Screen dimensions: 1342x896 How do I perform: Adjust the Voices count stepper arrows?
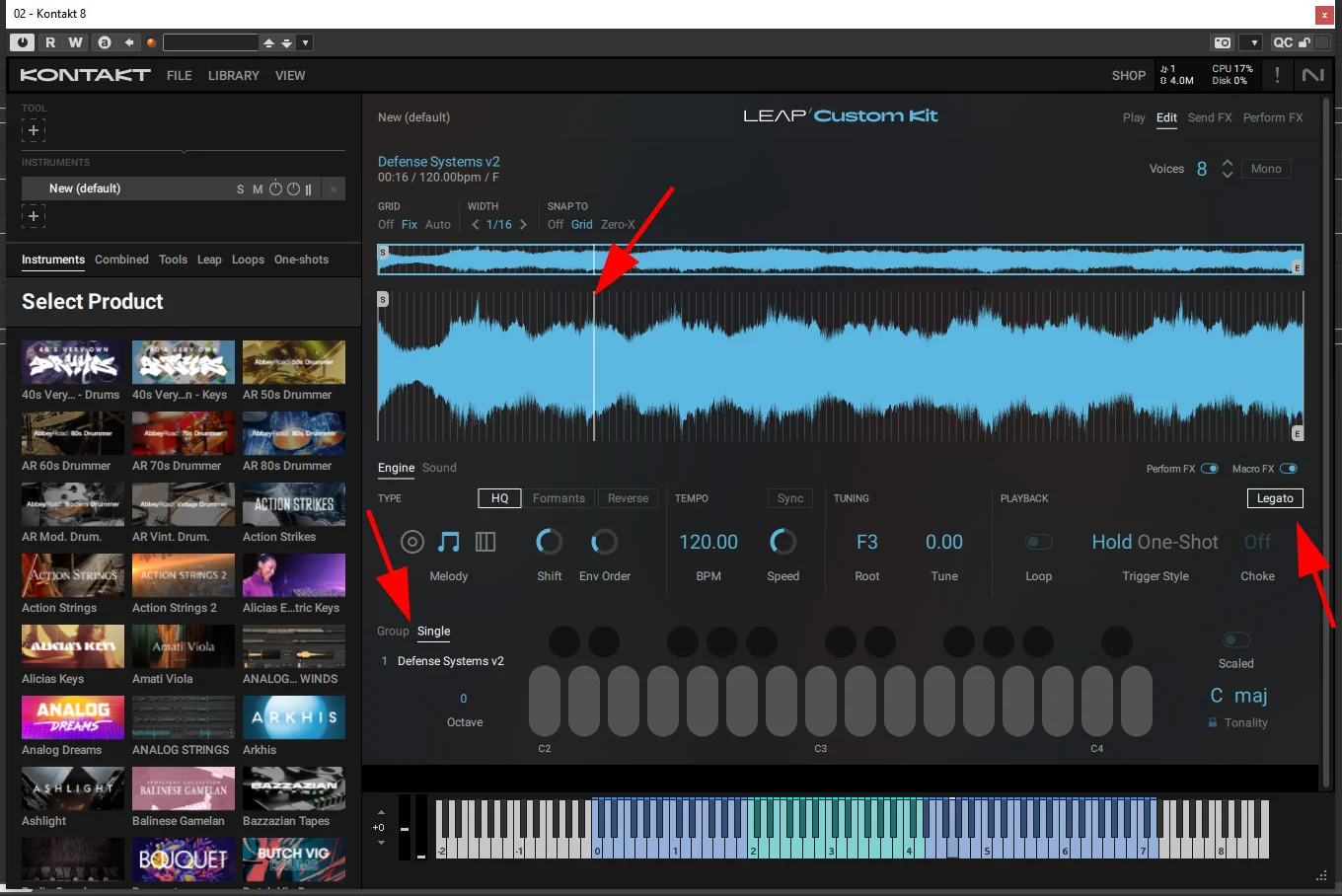(1228, 169)
